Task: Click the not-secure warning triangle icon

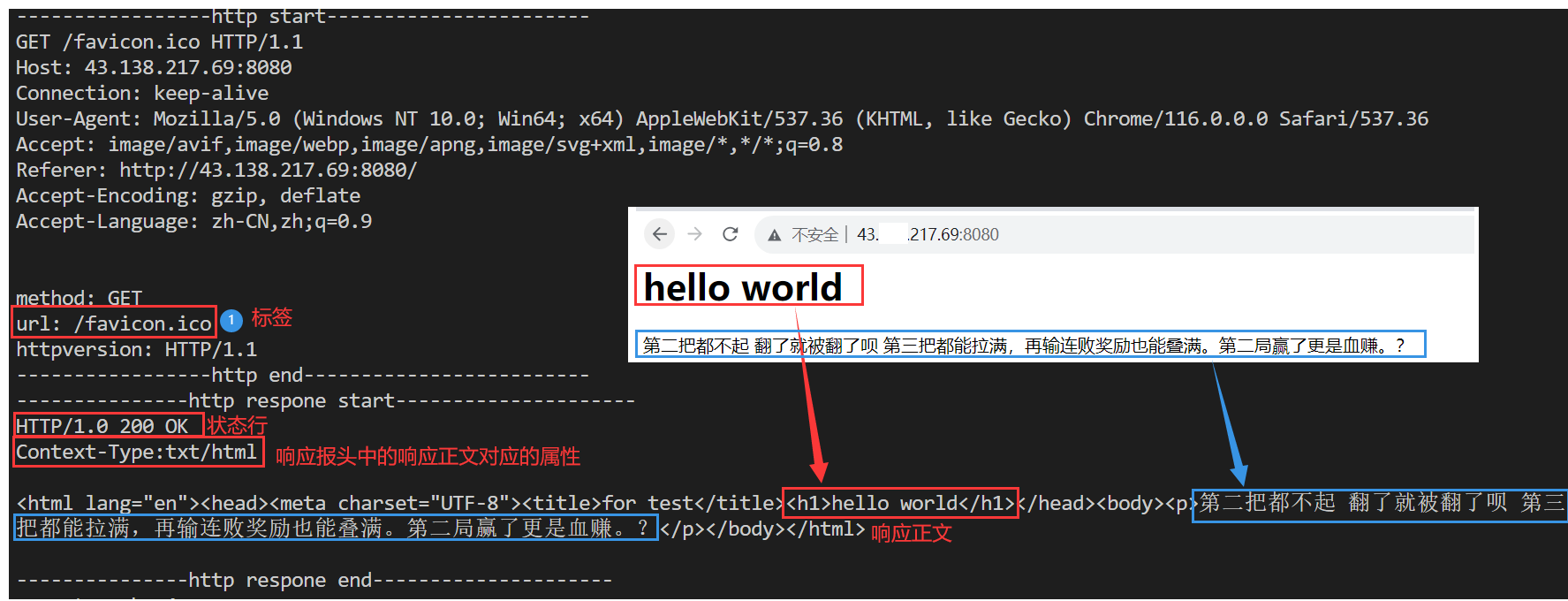Action: [775, 235]
